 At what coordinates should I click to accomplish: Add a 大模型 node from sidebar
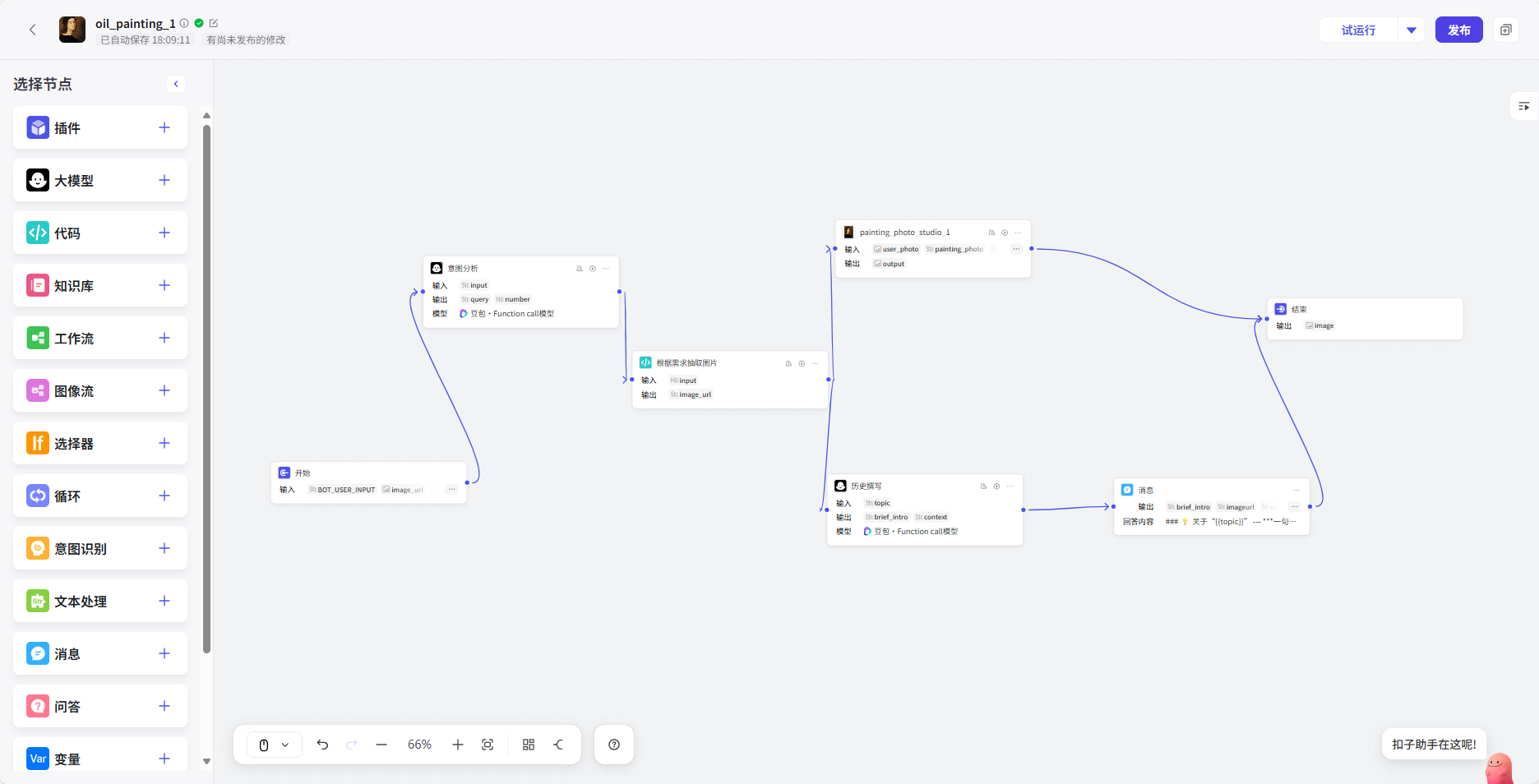click(164, 180)
